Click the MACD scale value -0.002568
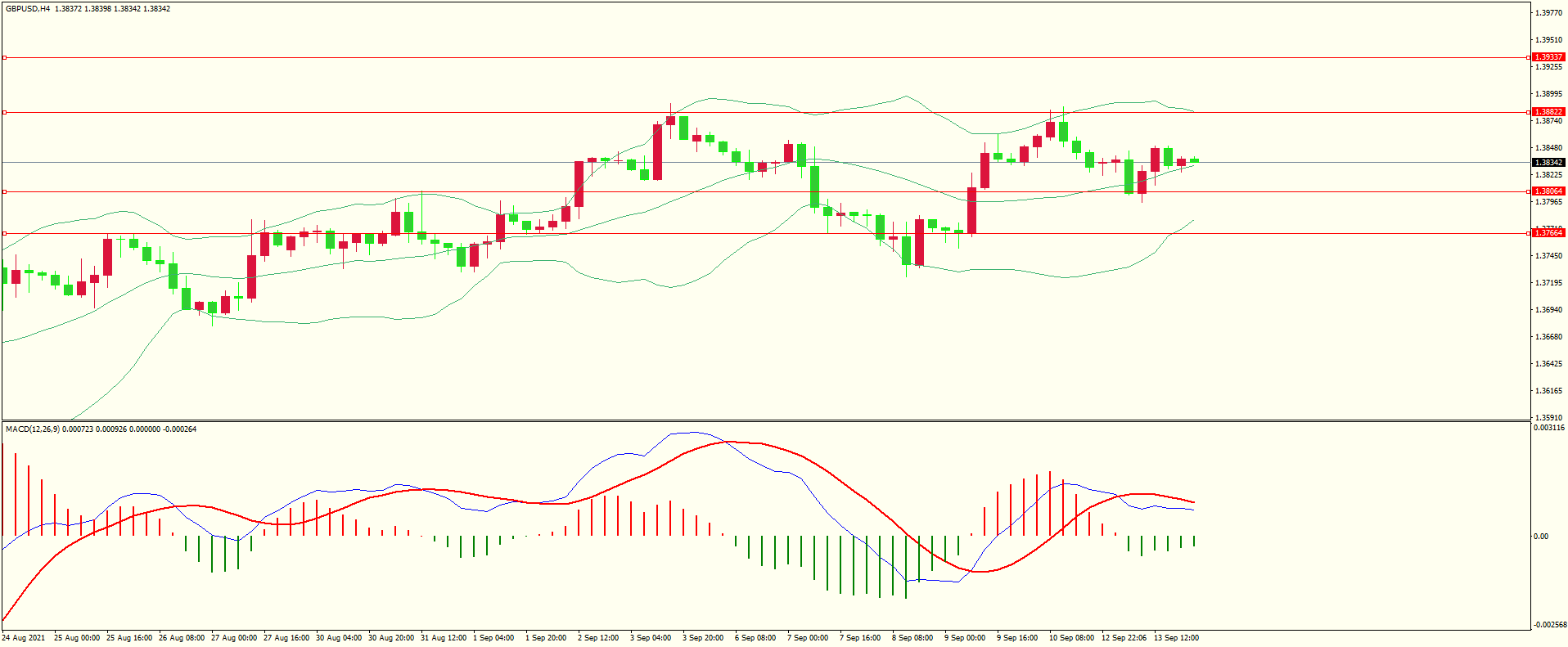 click(1549, 625)
